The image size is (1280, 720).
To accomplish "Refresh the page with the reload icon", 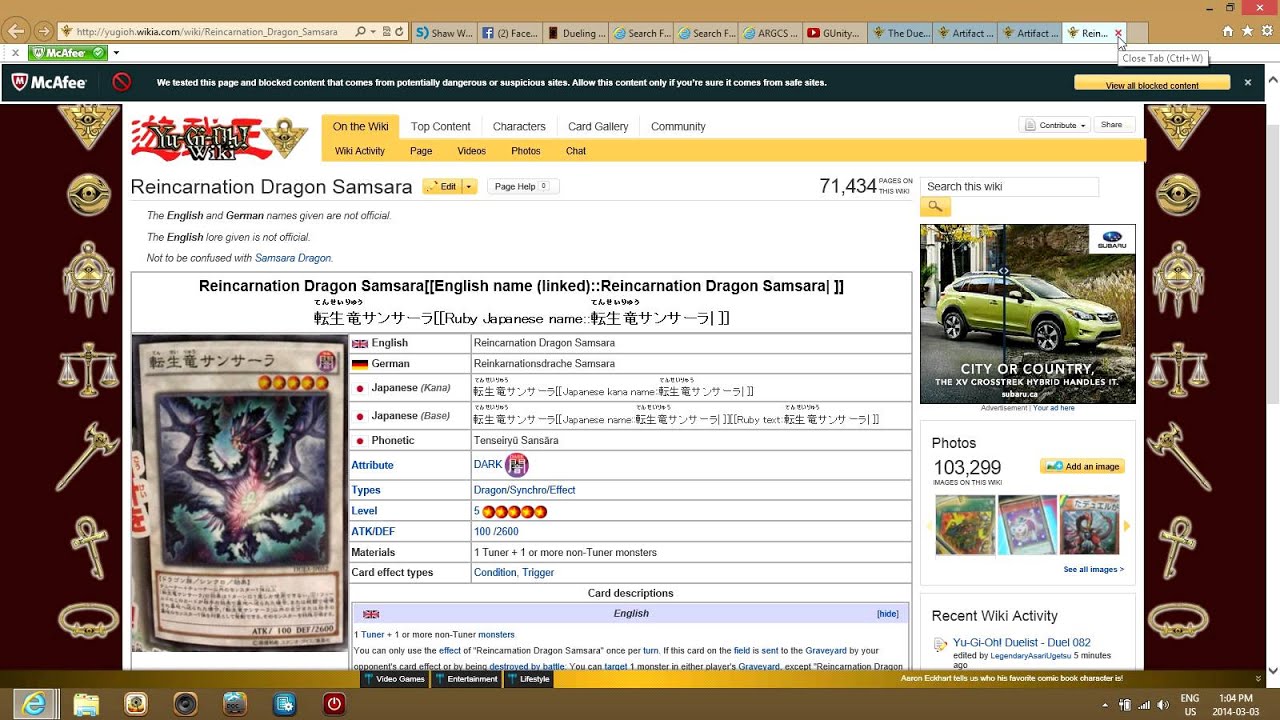I will tap(399, 32).
